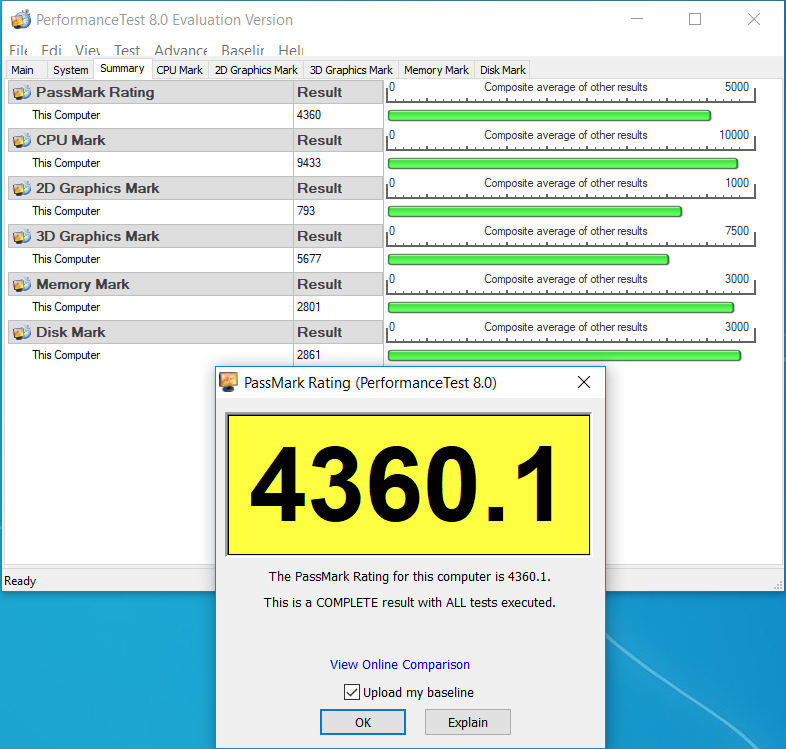This screenshot has height=749, width=786.
Task: Select the 2D Graphics Mark header row
Action: [x=195, y=189]
